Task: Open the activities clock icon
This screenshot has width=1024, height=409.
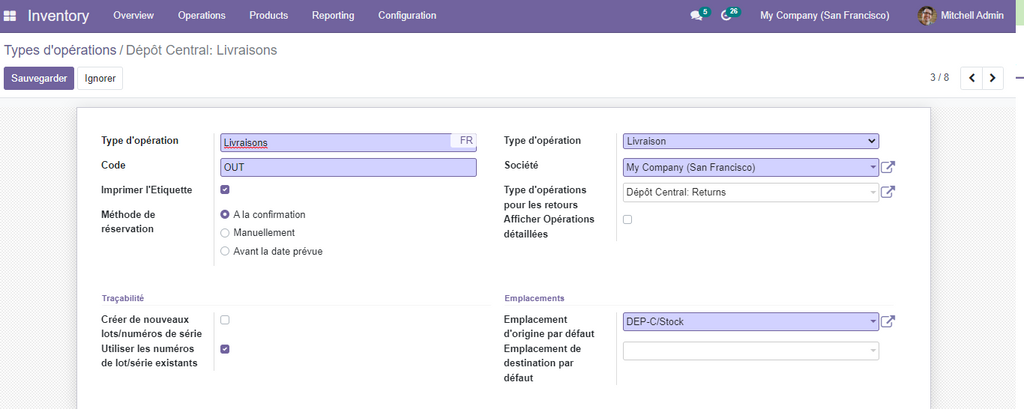Action: (727, 16)
